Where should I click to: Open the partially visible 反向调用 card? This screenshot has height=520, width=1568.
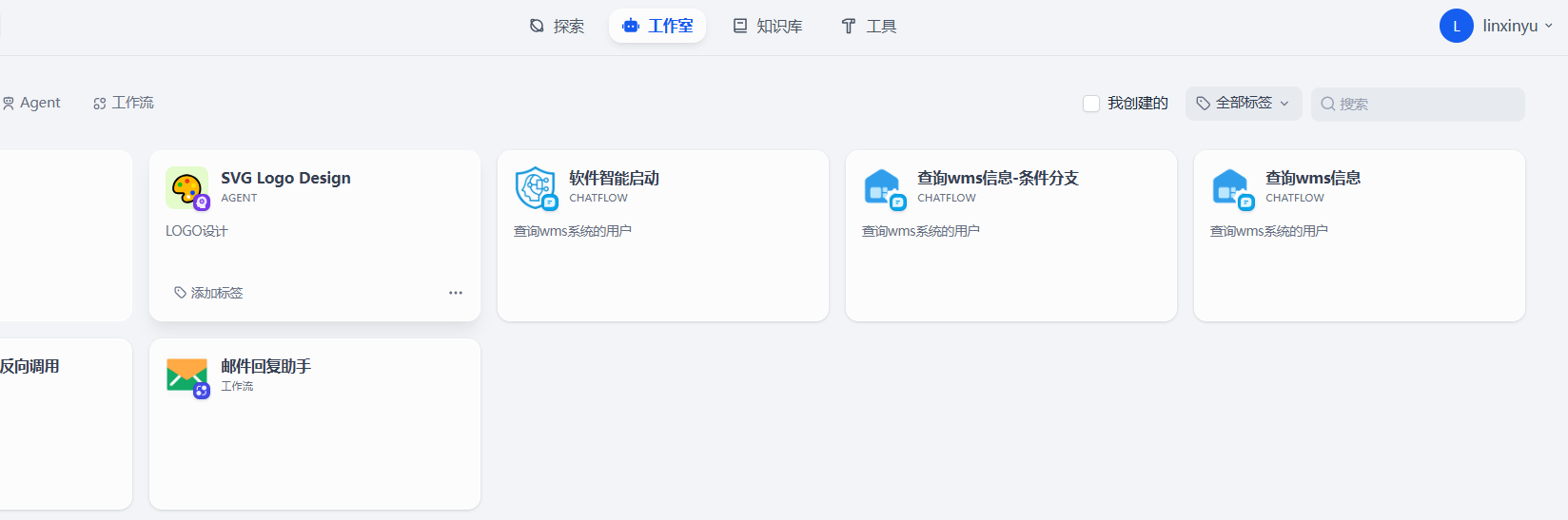coord(66,424)
